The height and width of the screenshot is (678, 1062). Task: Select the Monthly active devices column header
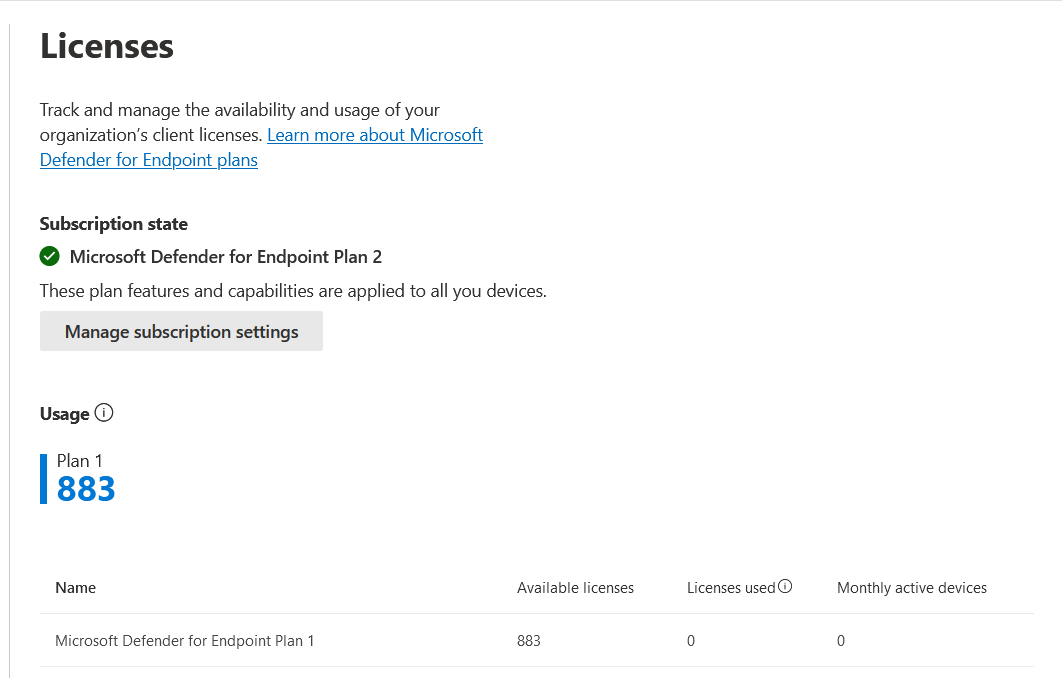[912, 588]
